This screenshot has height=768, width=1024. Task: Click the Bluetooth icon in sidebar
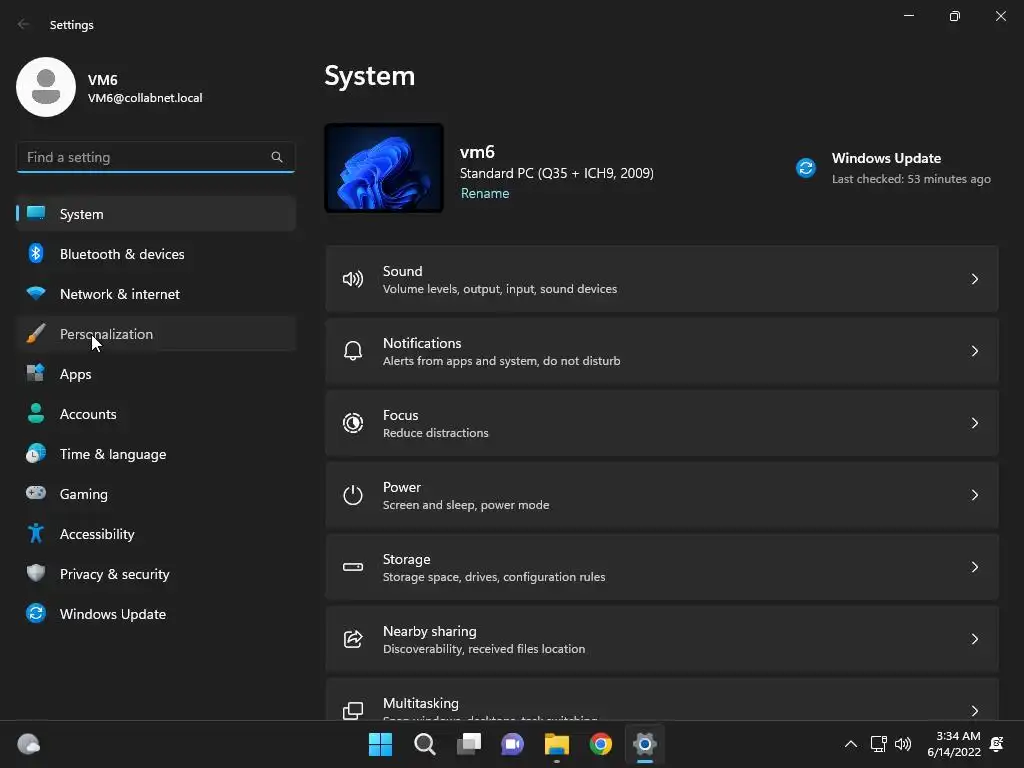[36, 253]
